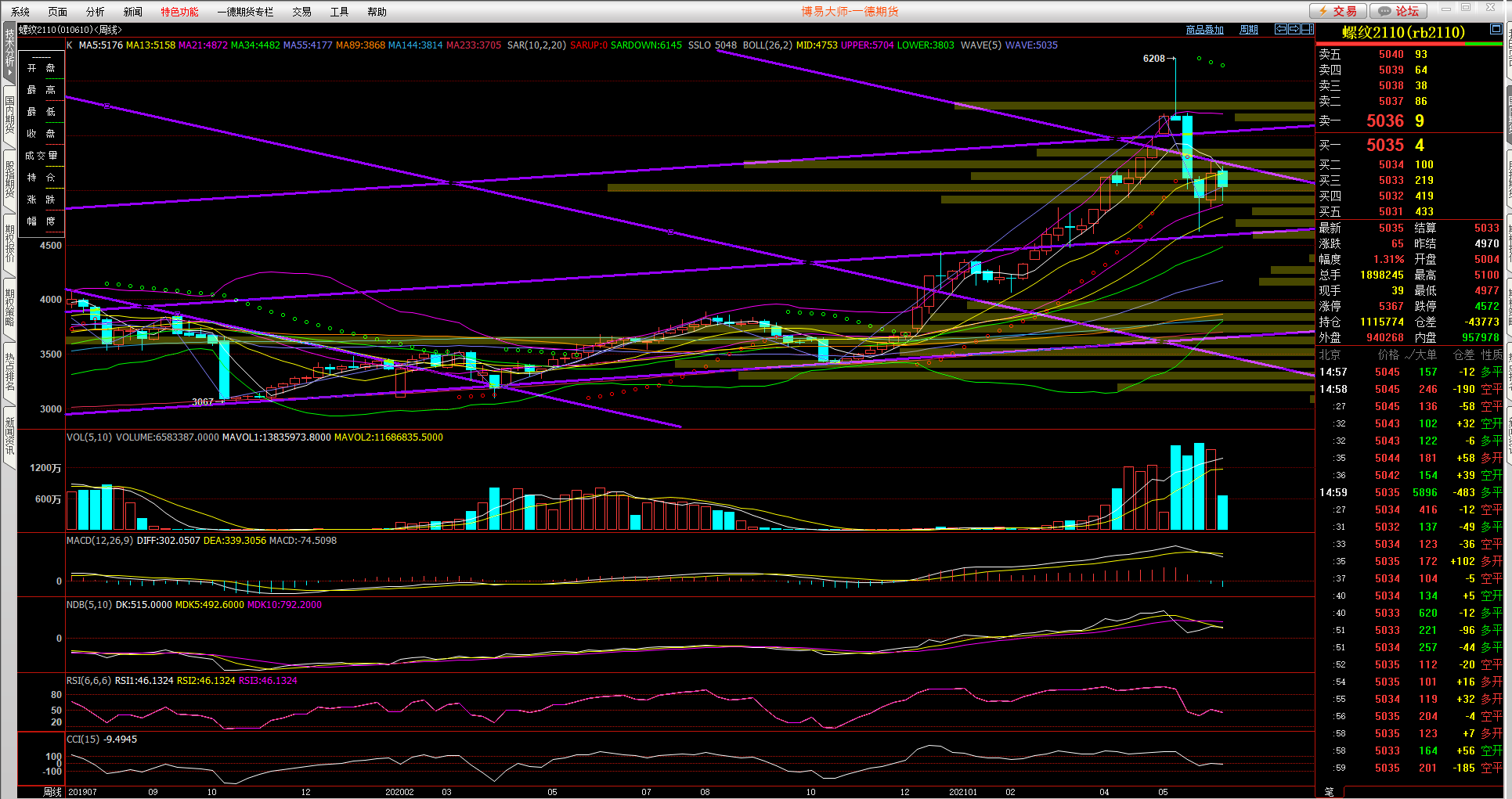1512x799 pixels.
Task: Expand the 技术分析 sidebar tab arrow
Action: point(9,73)
